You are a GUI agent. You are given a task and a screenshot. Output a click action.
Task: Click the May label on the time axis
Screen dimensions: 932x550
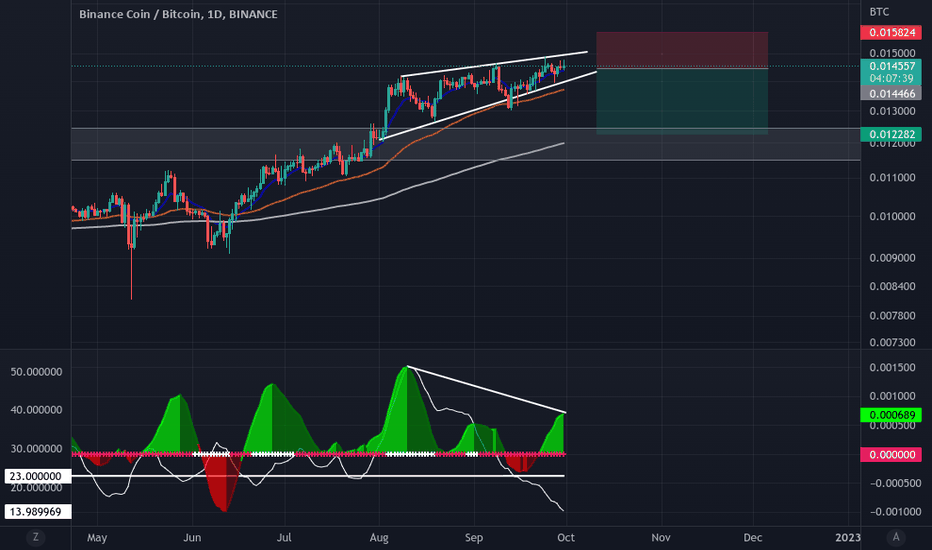coord(97,538)
